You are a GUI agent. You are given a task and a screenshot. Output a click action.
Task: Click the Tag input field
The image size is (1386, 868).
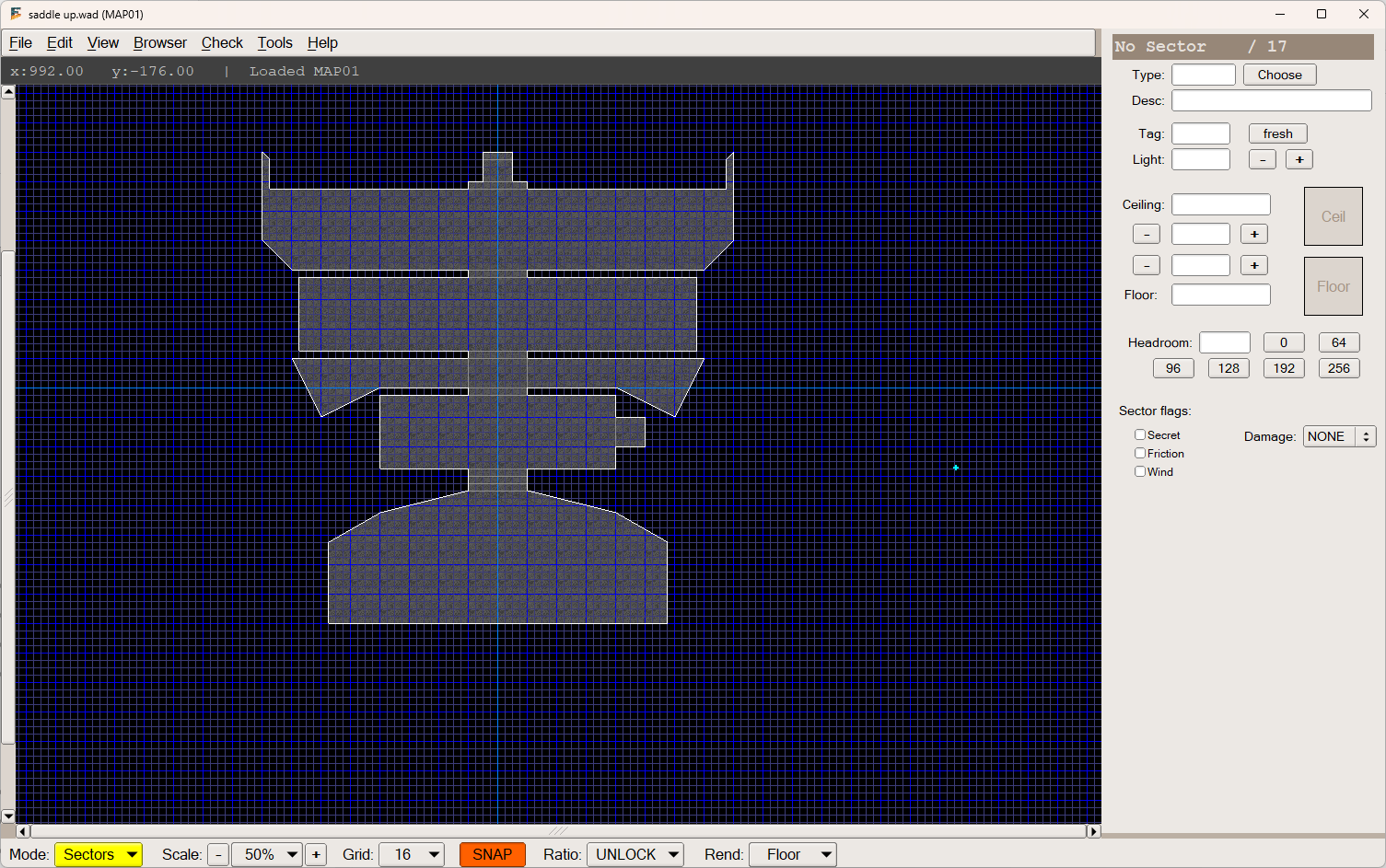tap(1201, 133)
